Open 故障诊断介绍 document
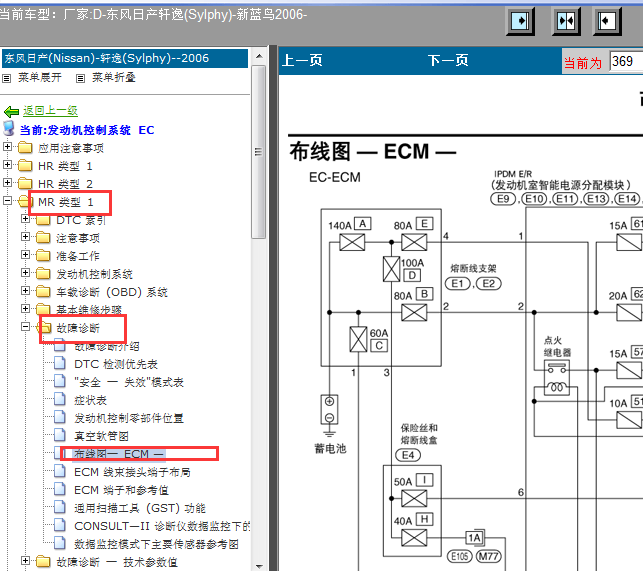 [x=107, y=346]
